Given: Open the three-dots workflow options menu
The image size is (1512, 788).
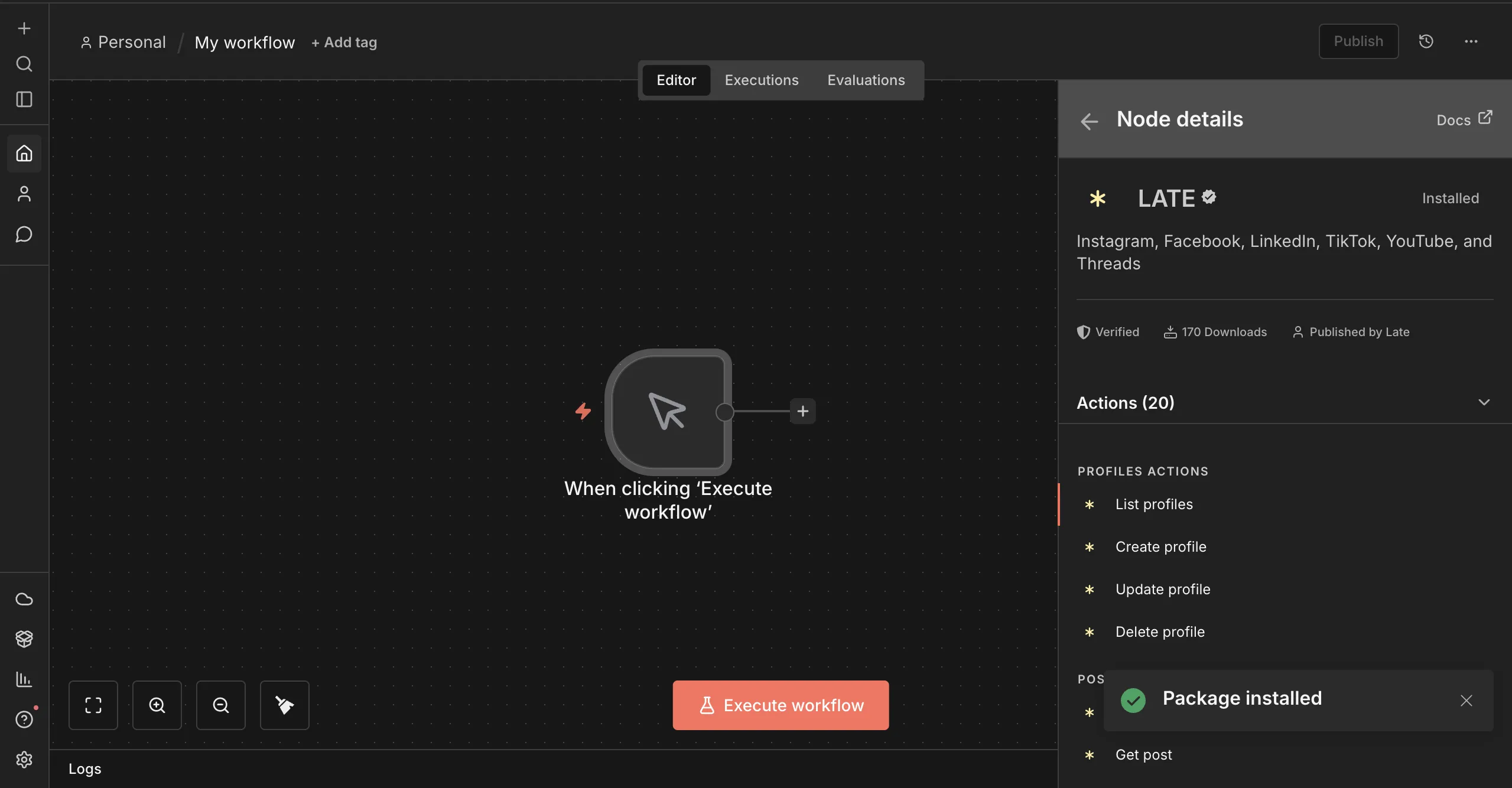Looking at the screenshot, I should pos(1471,41).
